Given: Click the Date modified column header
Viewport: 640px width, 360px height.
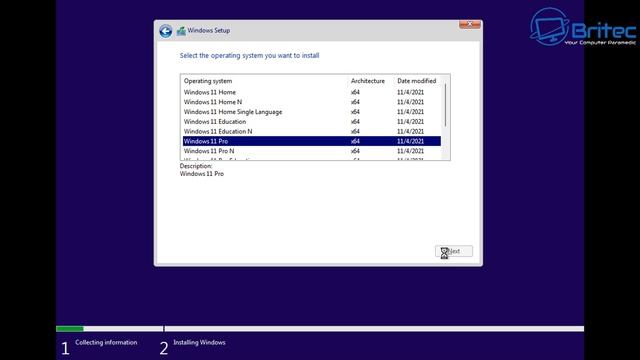Looking at the screenshot, I should (x=417, y=81).
